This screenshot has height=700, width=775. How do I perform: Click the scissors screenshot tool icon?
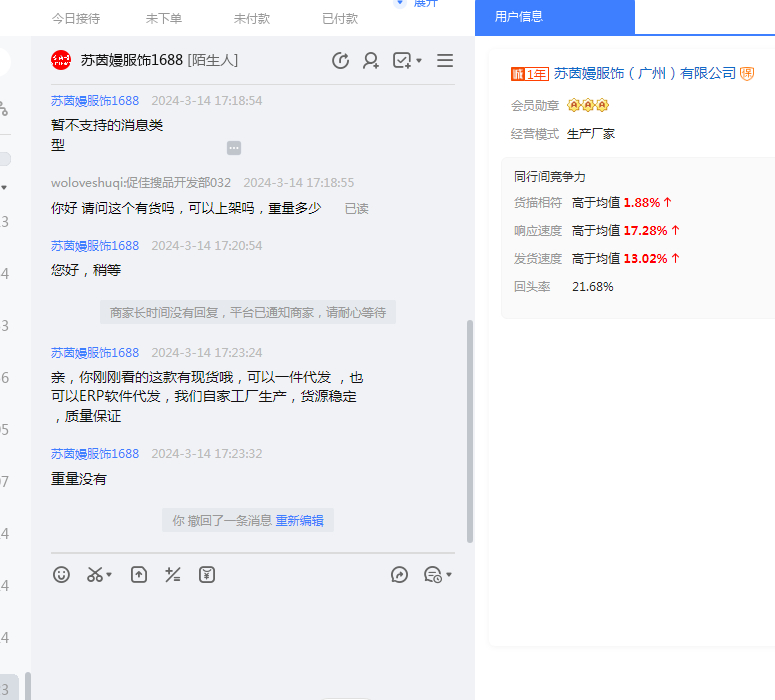pyautogui.click(x=95, y=575)
